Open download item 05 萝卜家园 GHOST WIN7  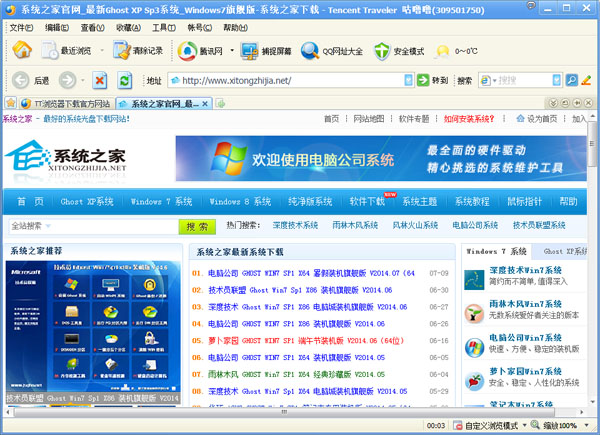[x=306, y=341]
